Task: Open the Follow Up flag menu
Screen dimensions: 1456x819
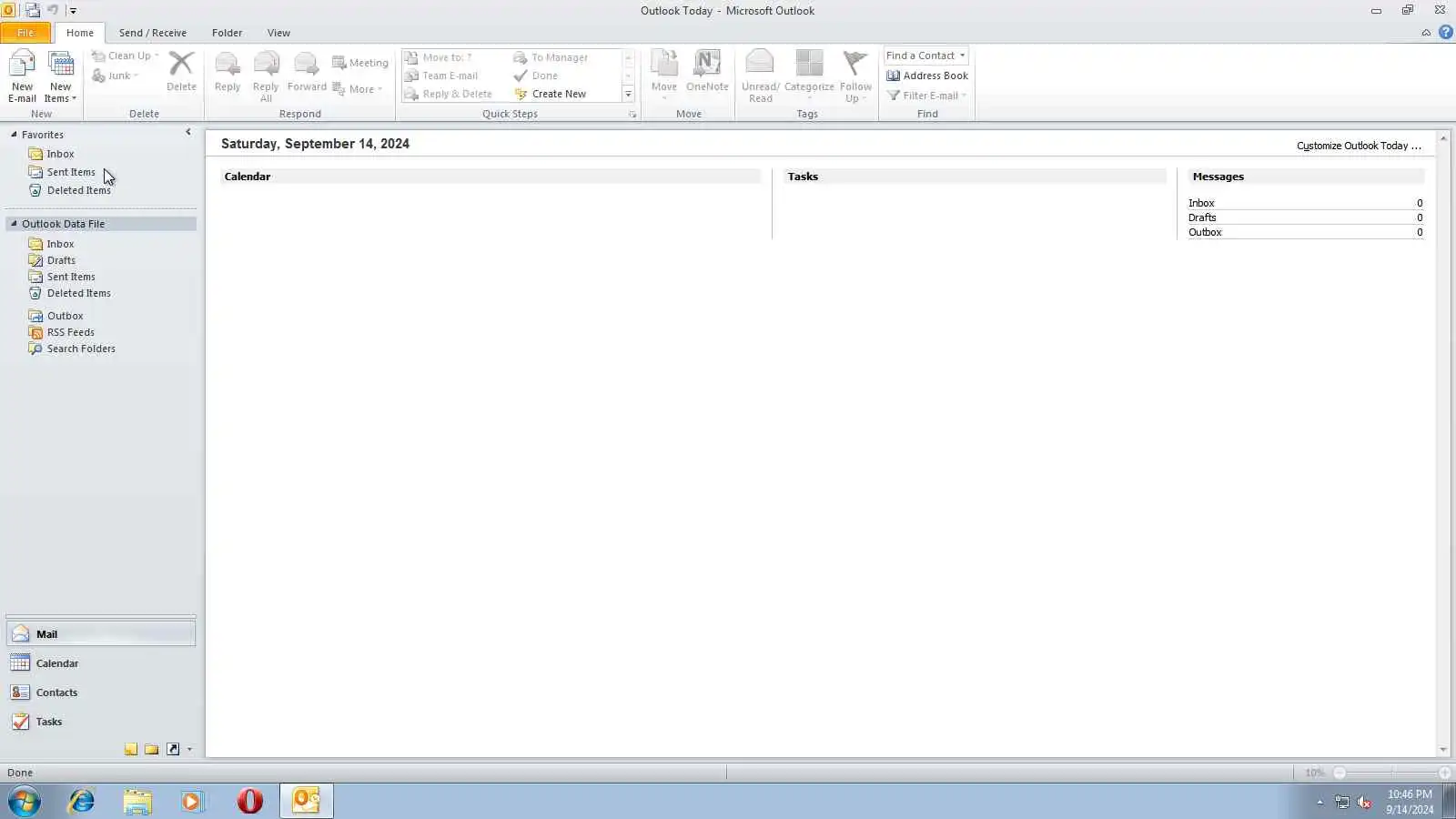Action: [855, 76]
